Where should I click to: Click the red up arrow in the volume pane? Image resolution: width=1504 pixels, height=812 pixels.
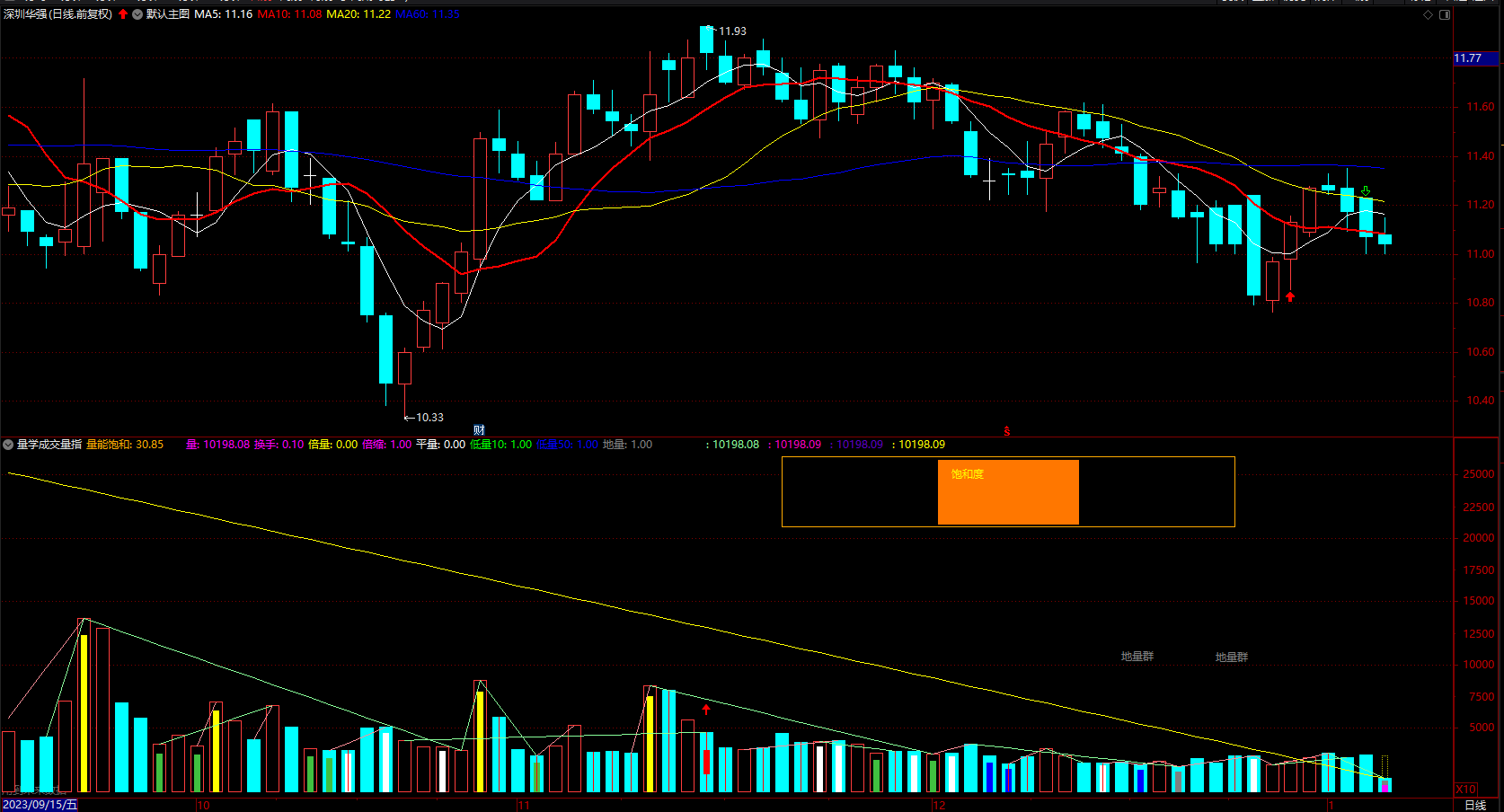pyautogui.click(x=706, y=710)
